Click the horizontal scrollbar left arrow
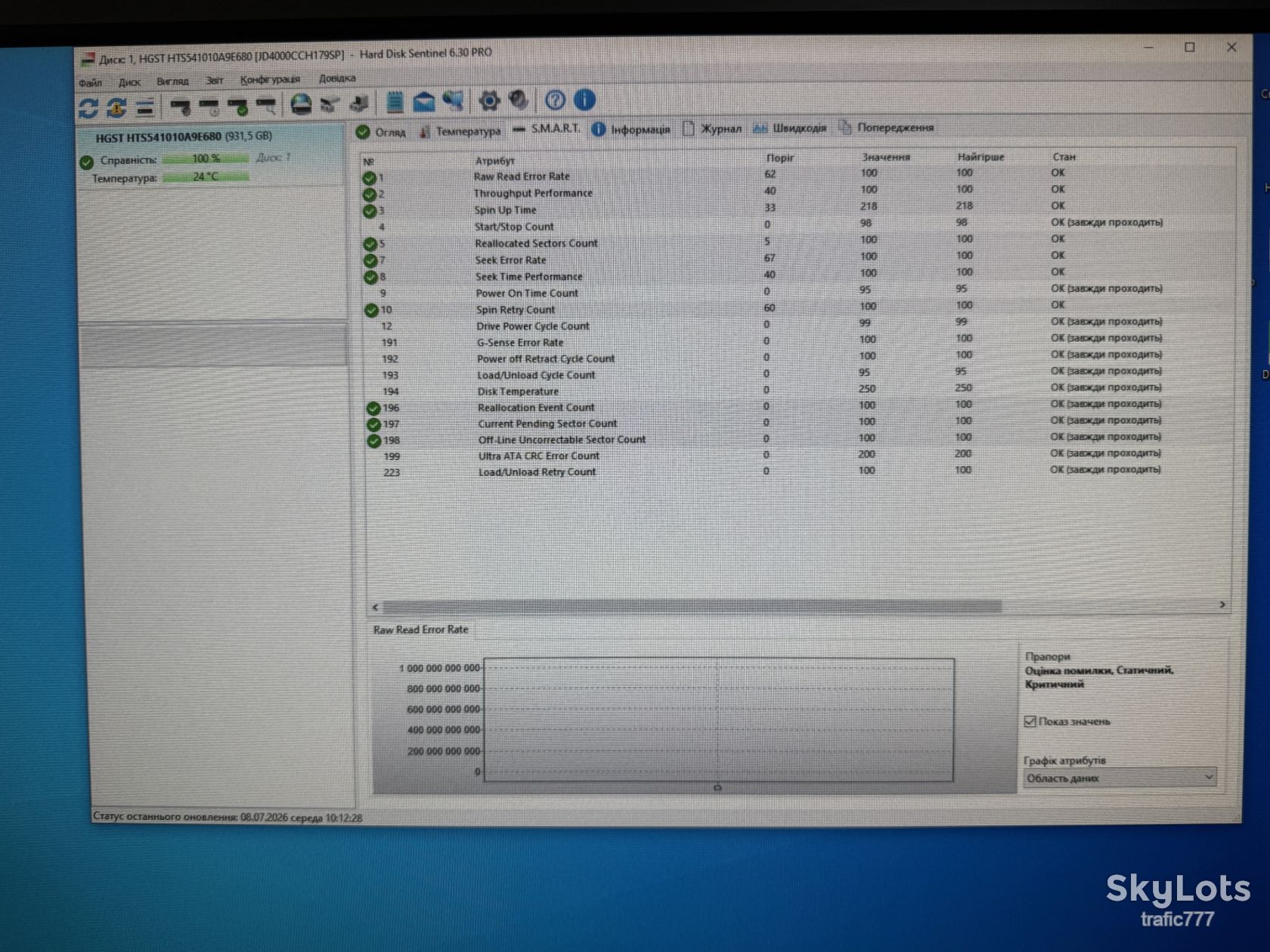 375,607
